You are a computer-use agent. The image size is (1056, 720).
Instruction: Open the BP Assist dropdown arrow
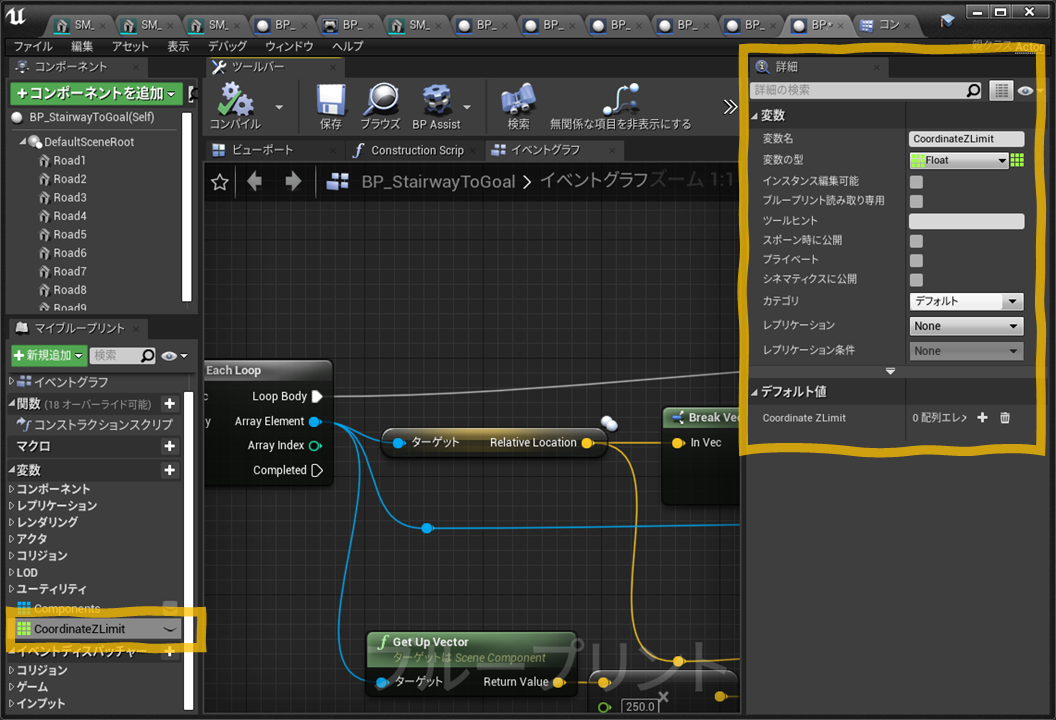tap(467, 106)
